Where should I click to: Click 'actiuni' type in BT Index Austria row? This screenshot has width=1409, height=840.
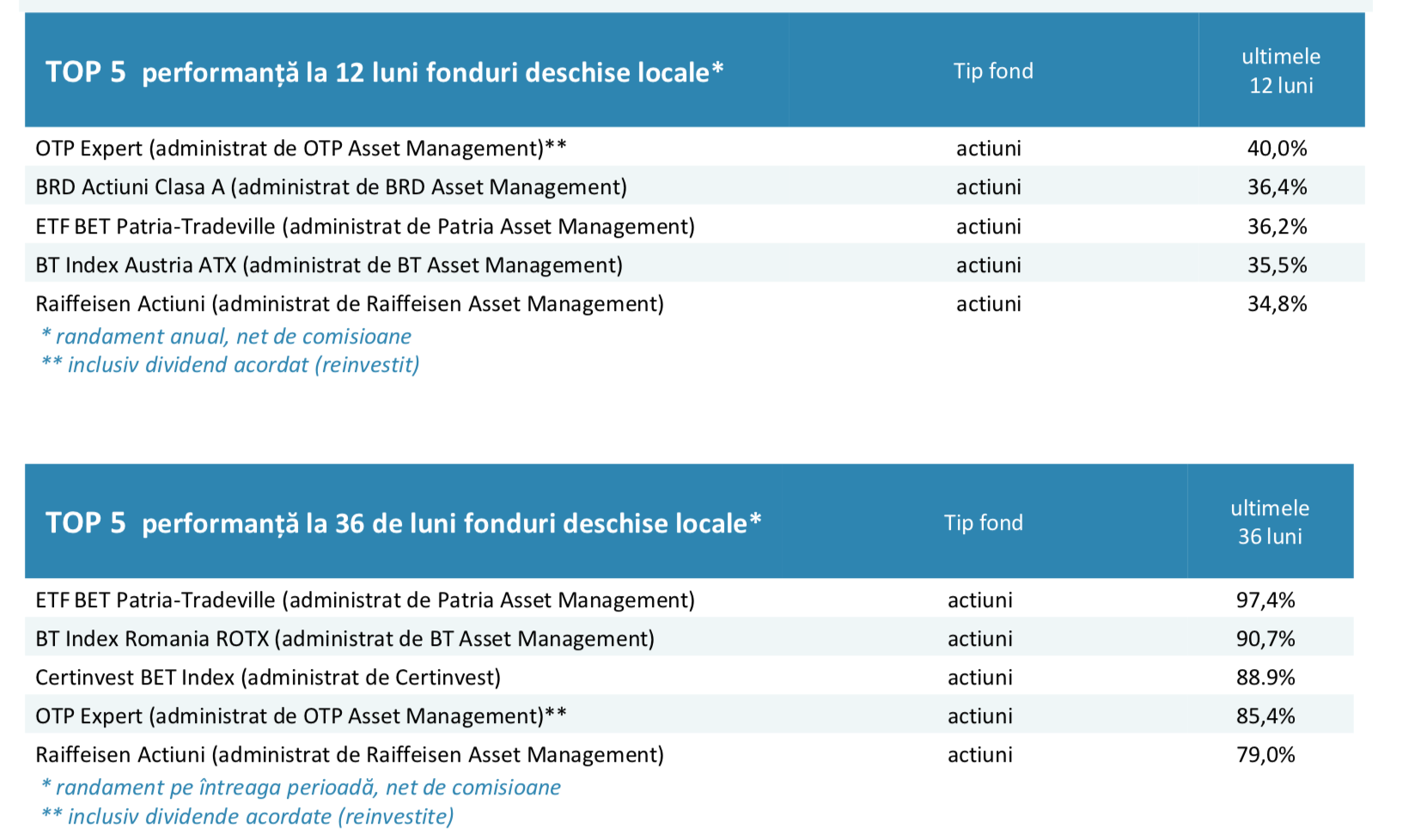[989, 265]
